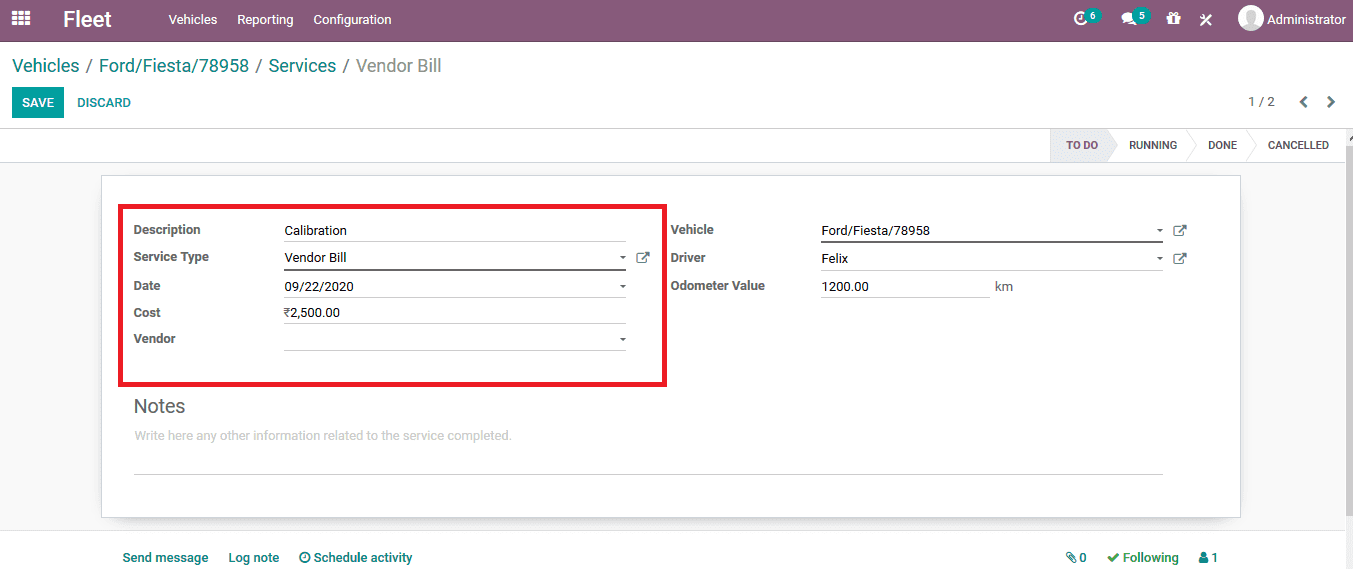
Task: Open the Vehicles menu
Action: click(x=193, y=20)
